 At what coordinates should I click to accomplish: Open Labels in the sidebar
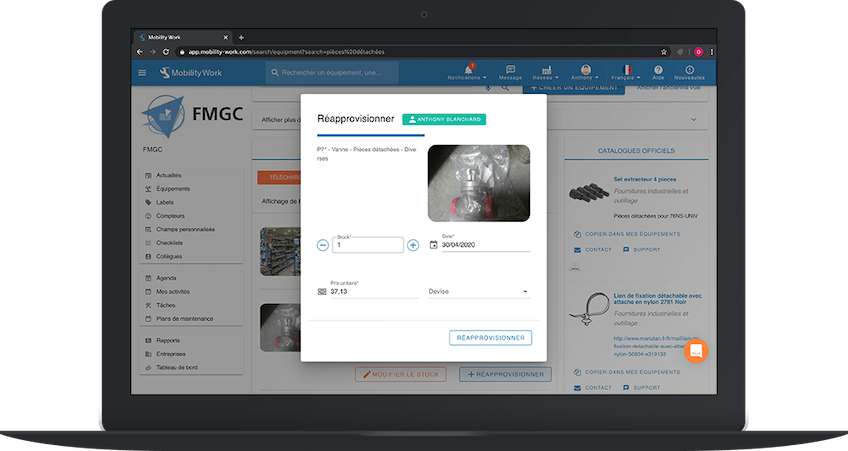point(165,202)
